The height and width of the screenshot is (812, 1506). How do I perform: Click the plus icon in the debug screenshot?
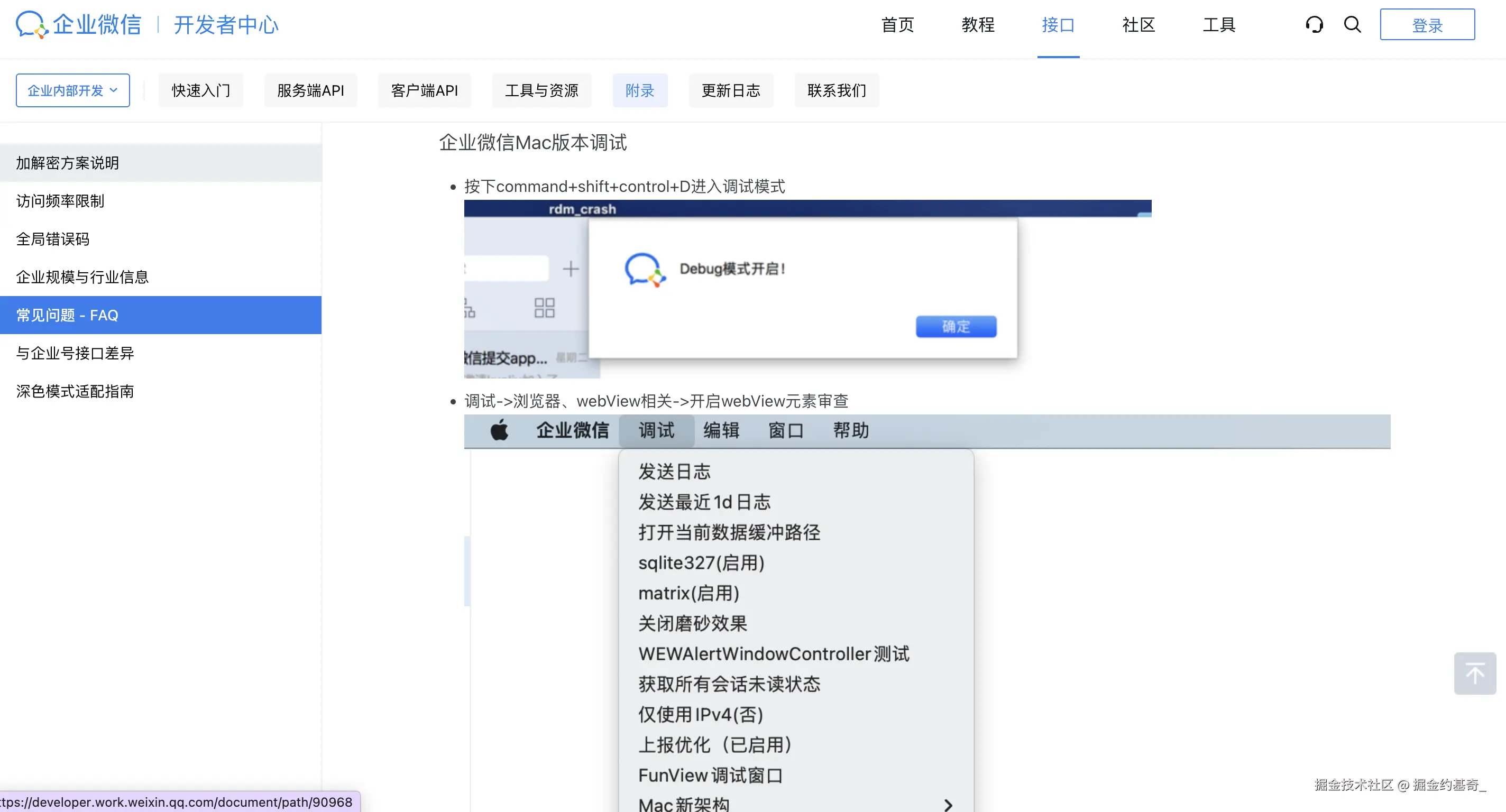click(571, 269)
